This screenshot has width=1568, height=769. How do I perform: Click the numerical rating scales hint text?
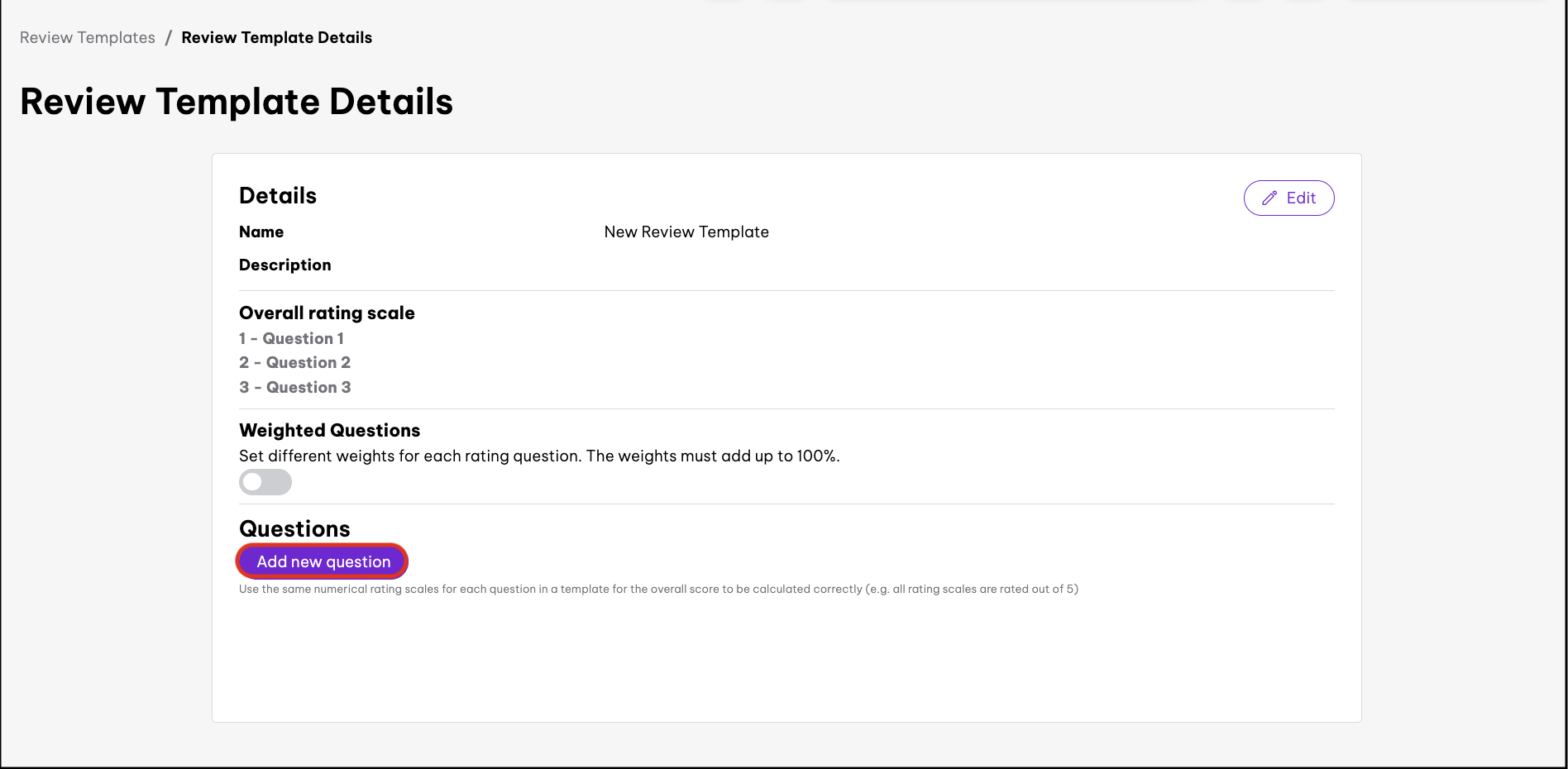click(x=658, y=590)
